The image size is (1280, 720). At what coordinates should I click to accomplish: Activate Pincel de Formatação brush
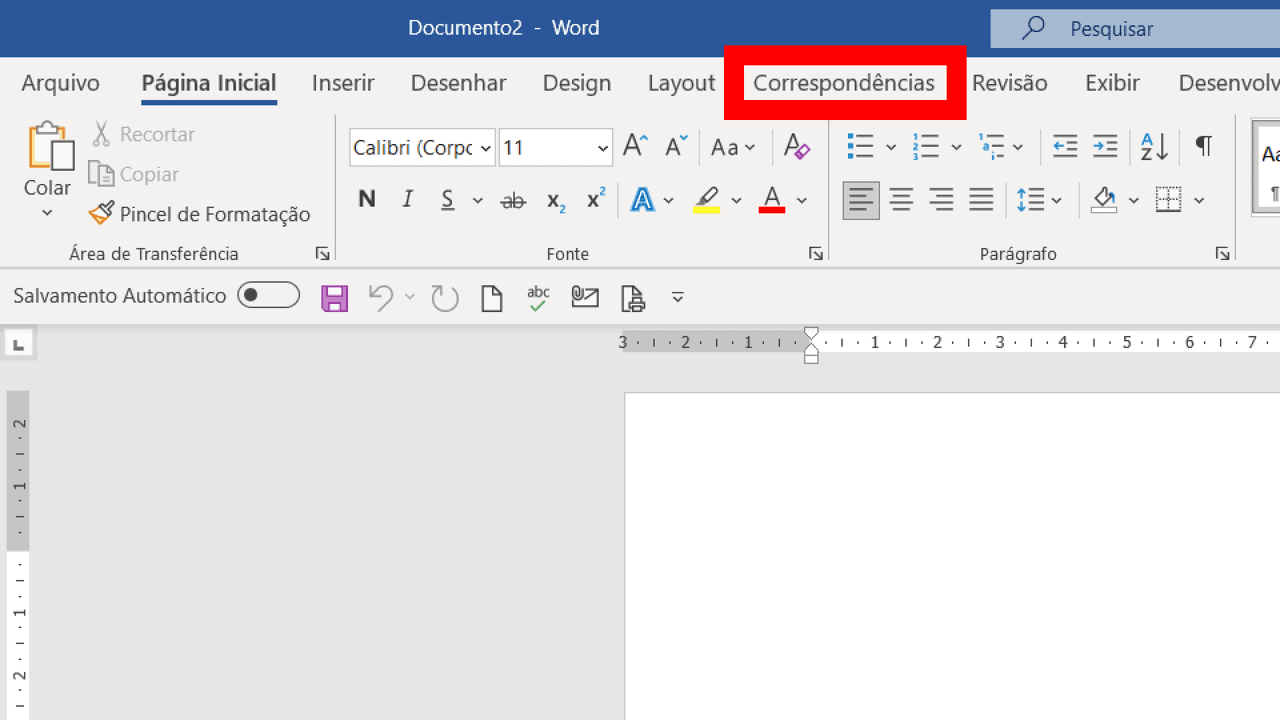point(199,214)
